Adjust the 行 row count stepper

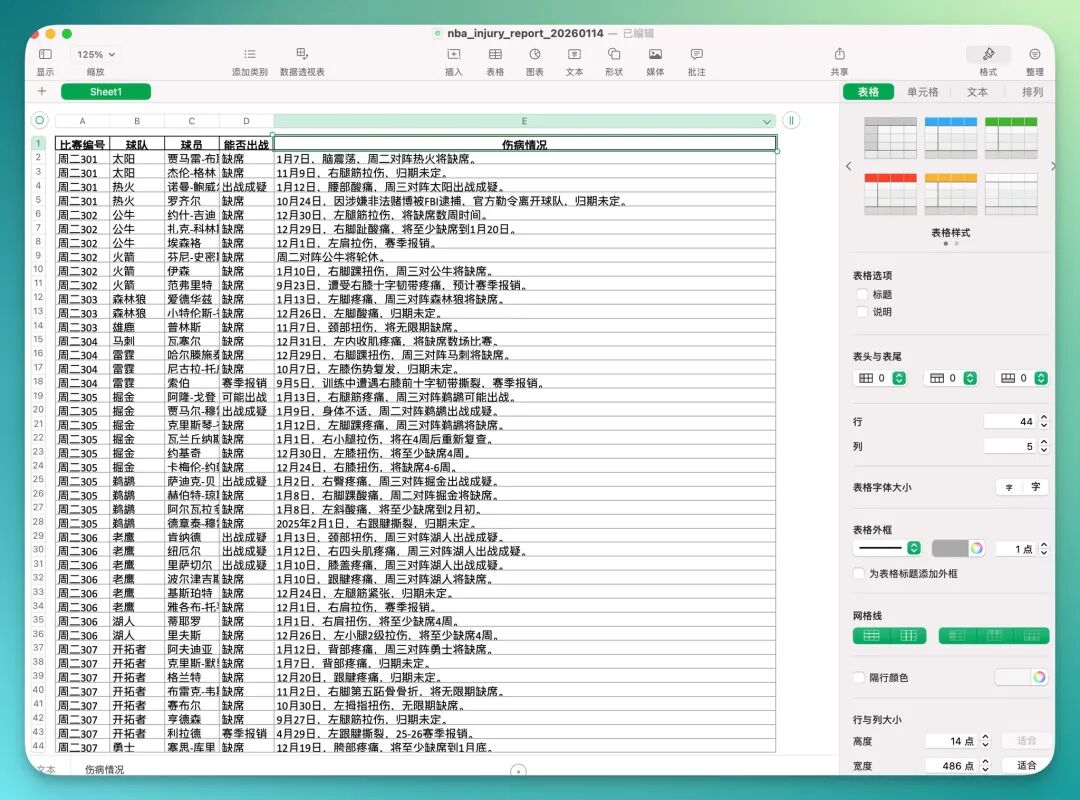click(x=1044, y=421)
